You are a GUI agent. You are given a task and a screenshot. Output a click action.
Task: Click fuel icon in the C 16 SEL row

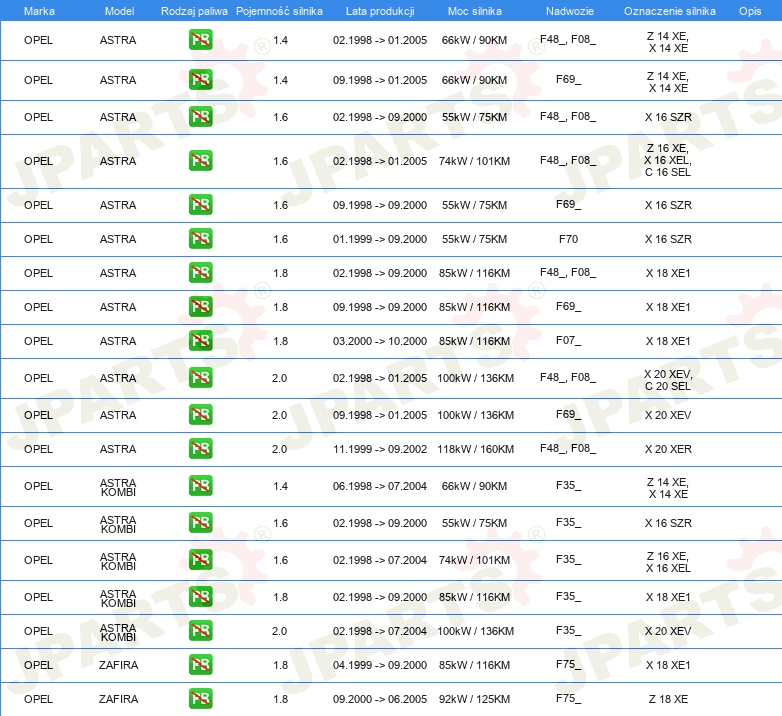point(200,161)
